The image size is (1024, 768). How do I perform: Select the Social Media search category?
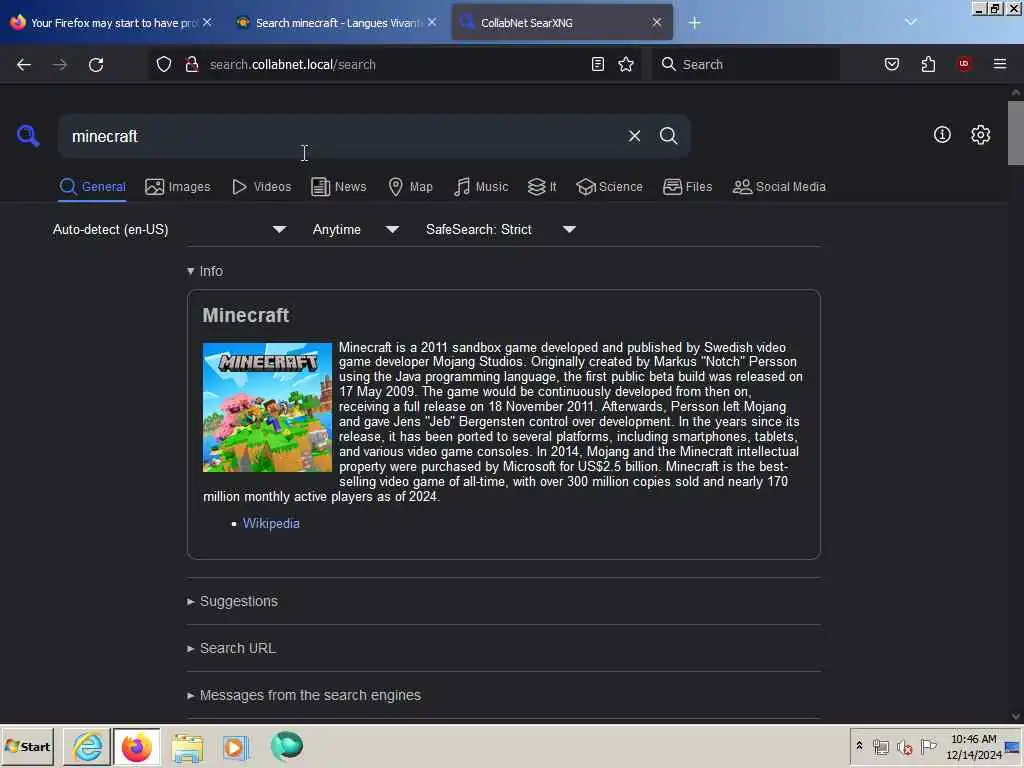pos(778,187)
